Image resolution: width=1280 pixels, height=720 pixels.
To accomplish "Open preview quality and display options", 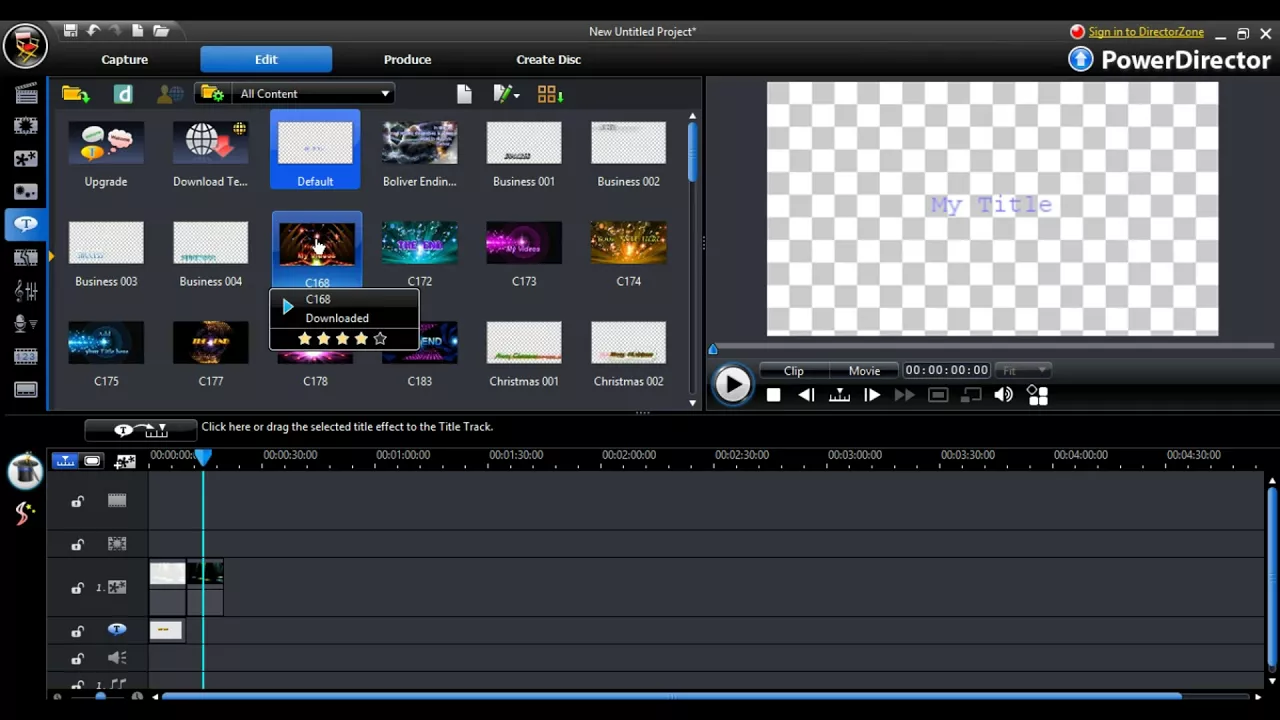I will [1037, 395].
